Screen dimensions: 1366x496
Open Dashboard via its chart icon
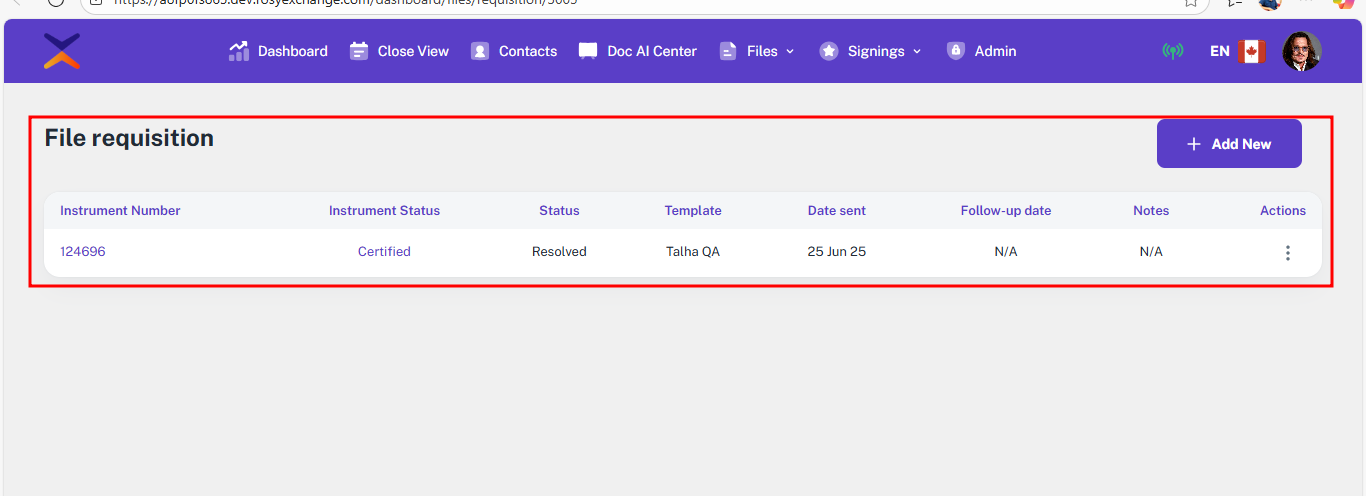click(x=239, y=51)
